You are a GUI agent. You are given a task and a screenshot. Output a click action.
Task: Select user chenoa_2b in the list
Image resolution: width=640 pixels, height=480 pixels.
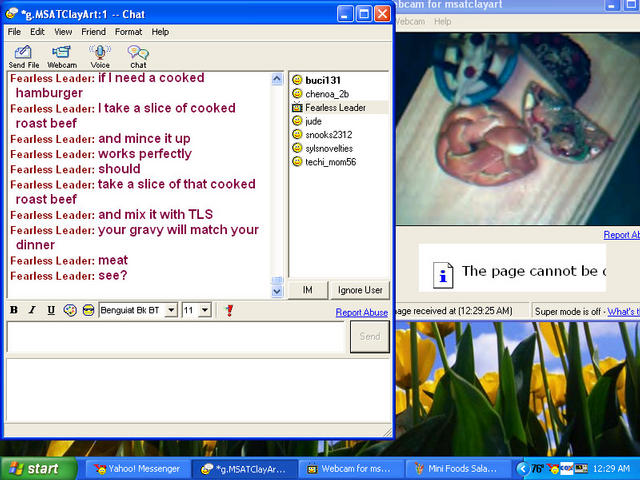tap(327, 94)
